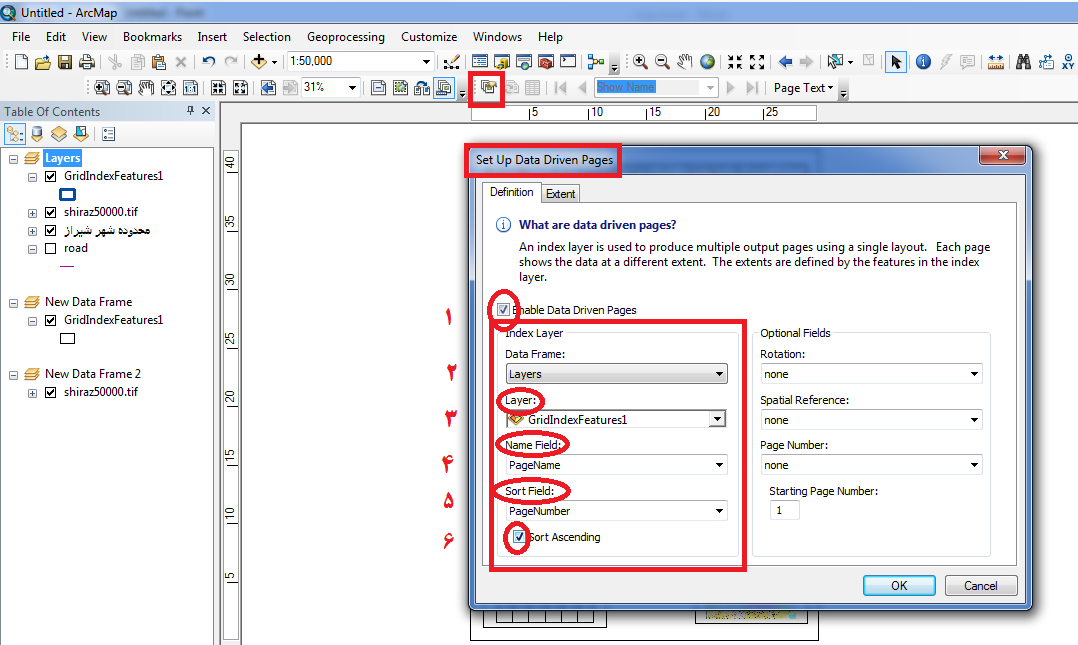This screenshot has width=1078, height=645.
Task: Toggle visibility of محدوده شهر شیراز layer
Action: tap(50, 230)
